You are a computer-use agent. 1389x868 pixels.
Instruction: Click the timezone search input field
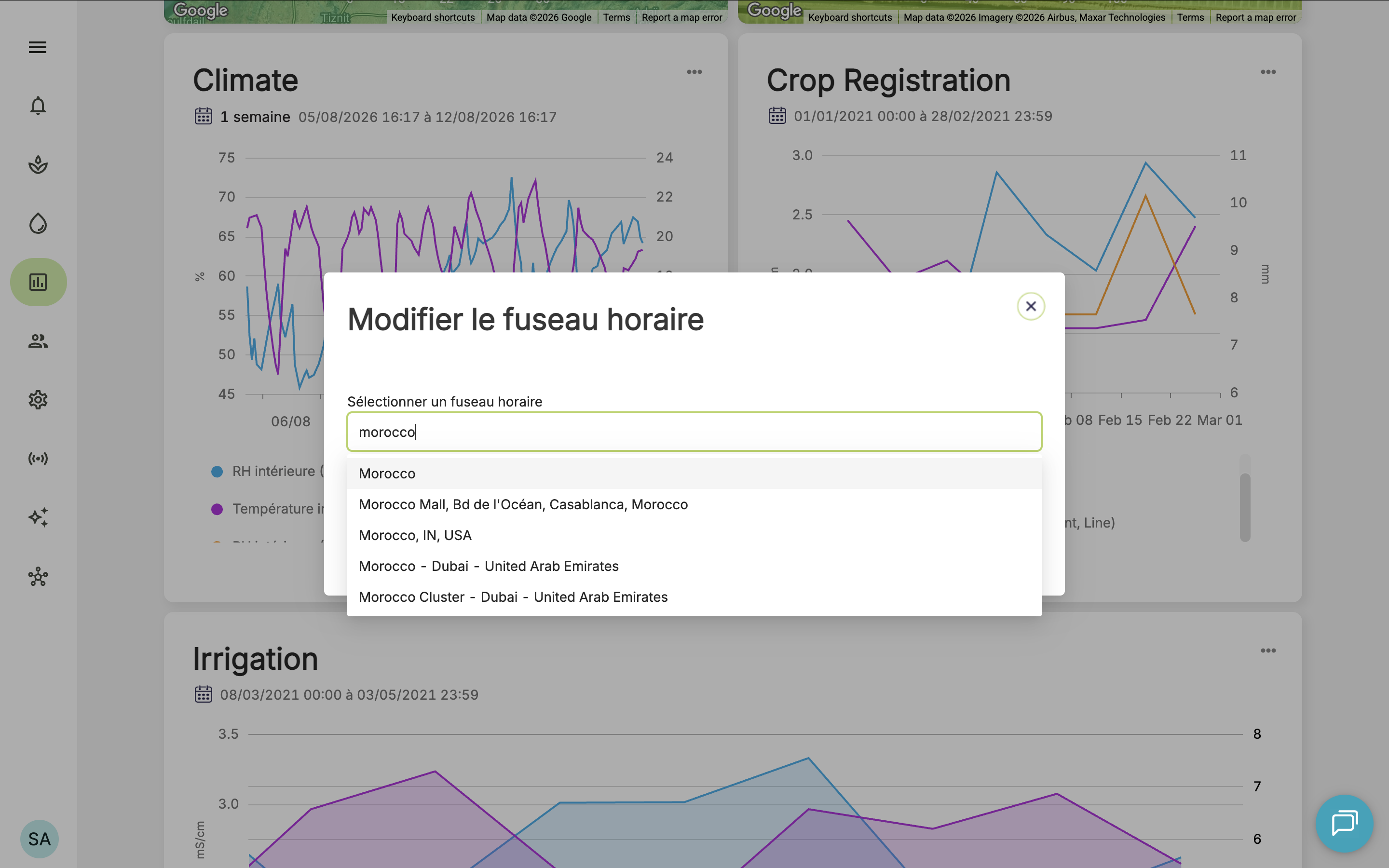click(x=694, y=432)
